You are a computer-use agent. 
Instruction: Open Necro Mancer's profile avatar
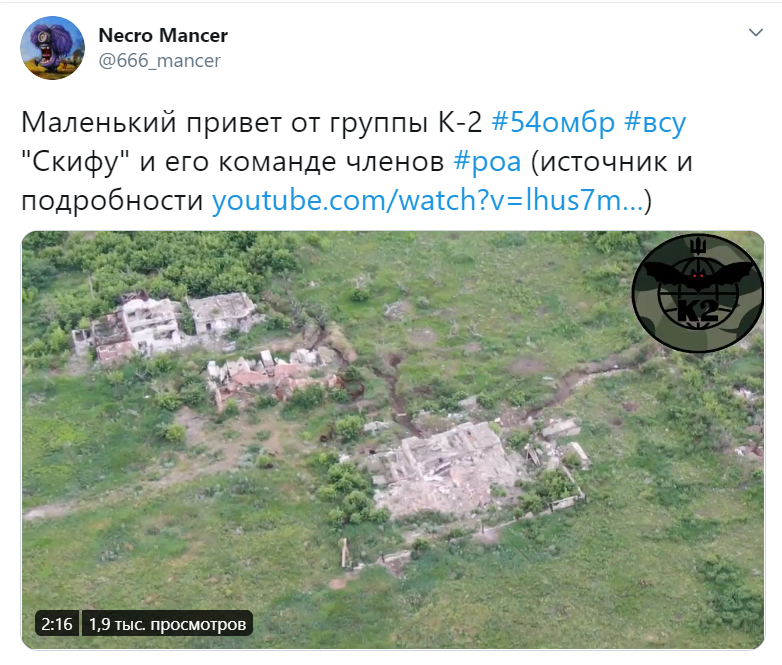[52, 48]
